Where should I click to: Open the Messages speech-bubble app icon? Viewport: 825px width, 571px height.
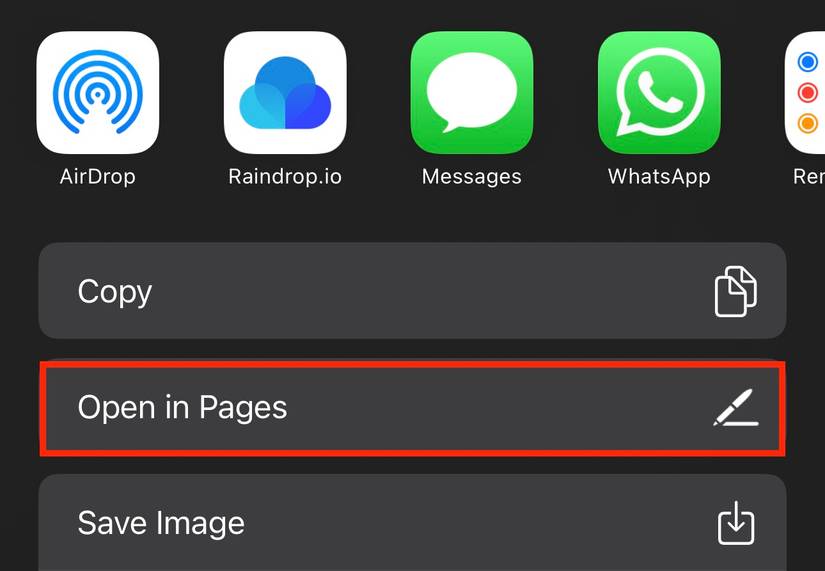point(472,93)
